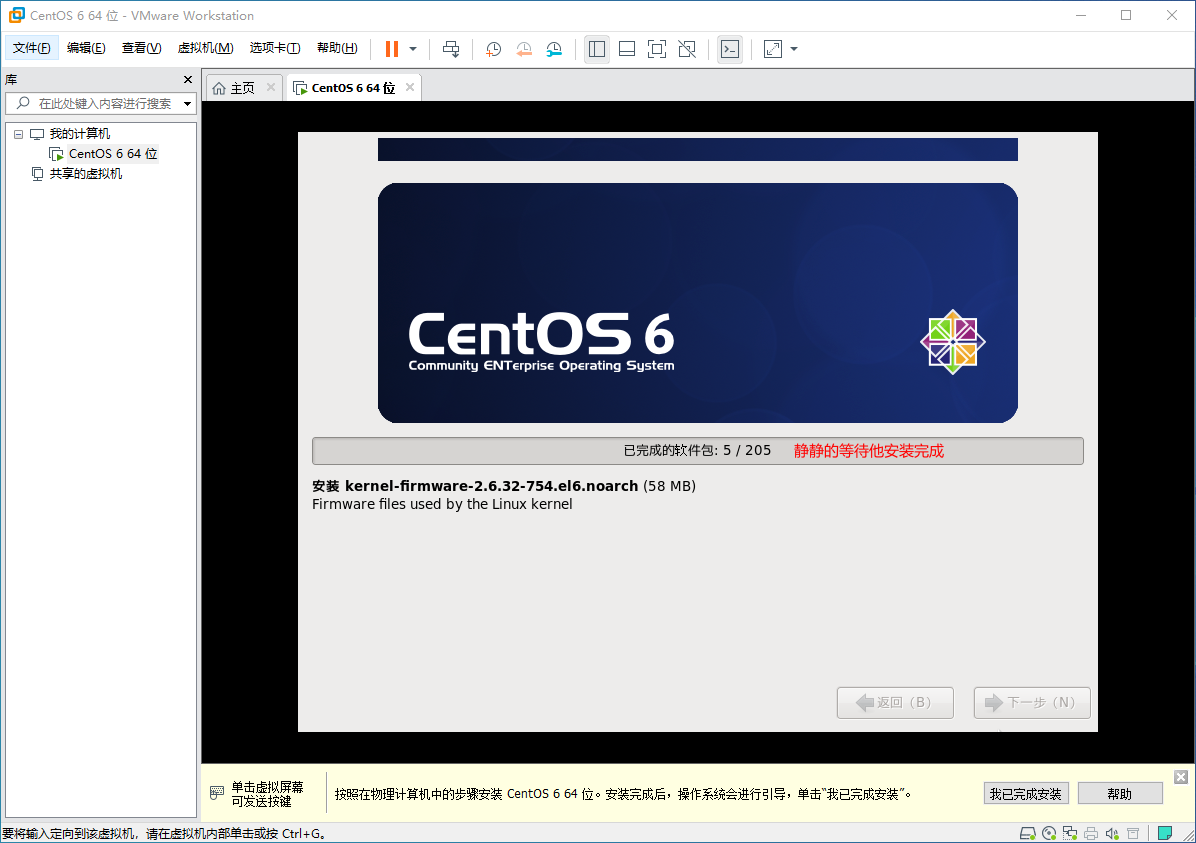Click the home icon on 主页 tab
The height and width of the screenshot is (843, 1196).
[x=219, y=88]
